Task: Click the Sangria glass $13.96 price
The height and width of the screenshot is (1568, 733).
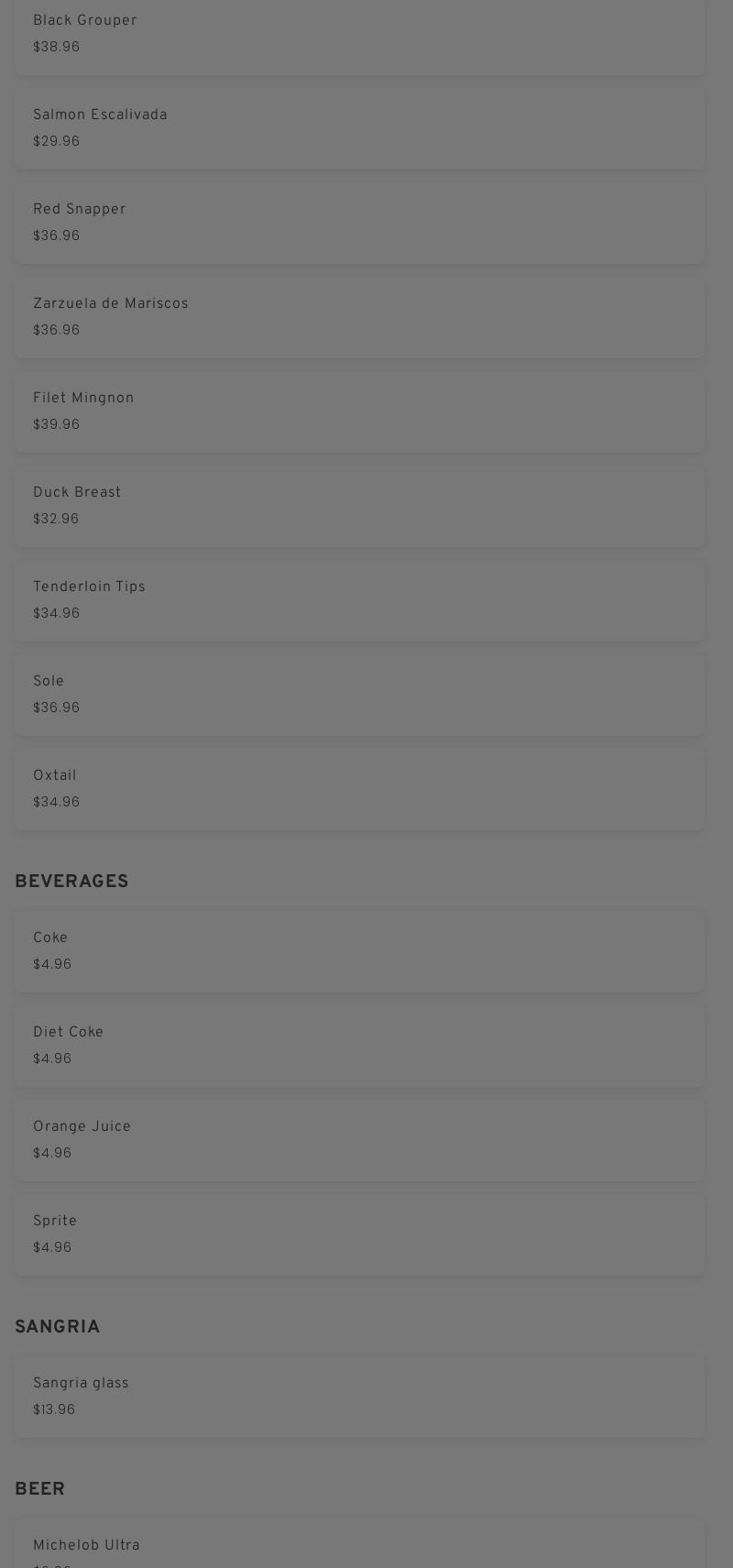Action: point(54,1409)
